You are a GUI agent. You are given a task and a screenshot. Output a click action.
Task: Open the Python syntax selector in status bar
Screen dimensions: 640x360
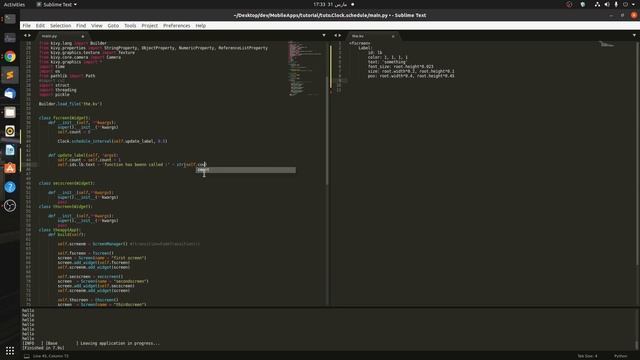pos(620,356)
